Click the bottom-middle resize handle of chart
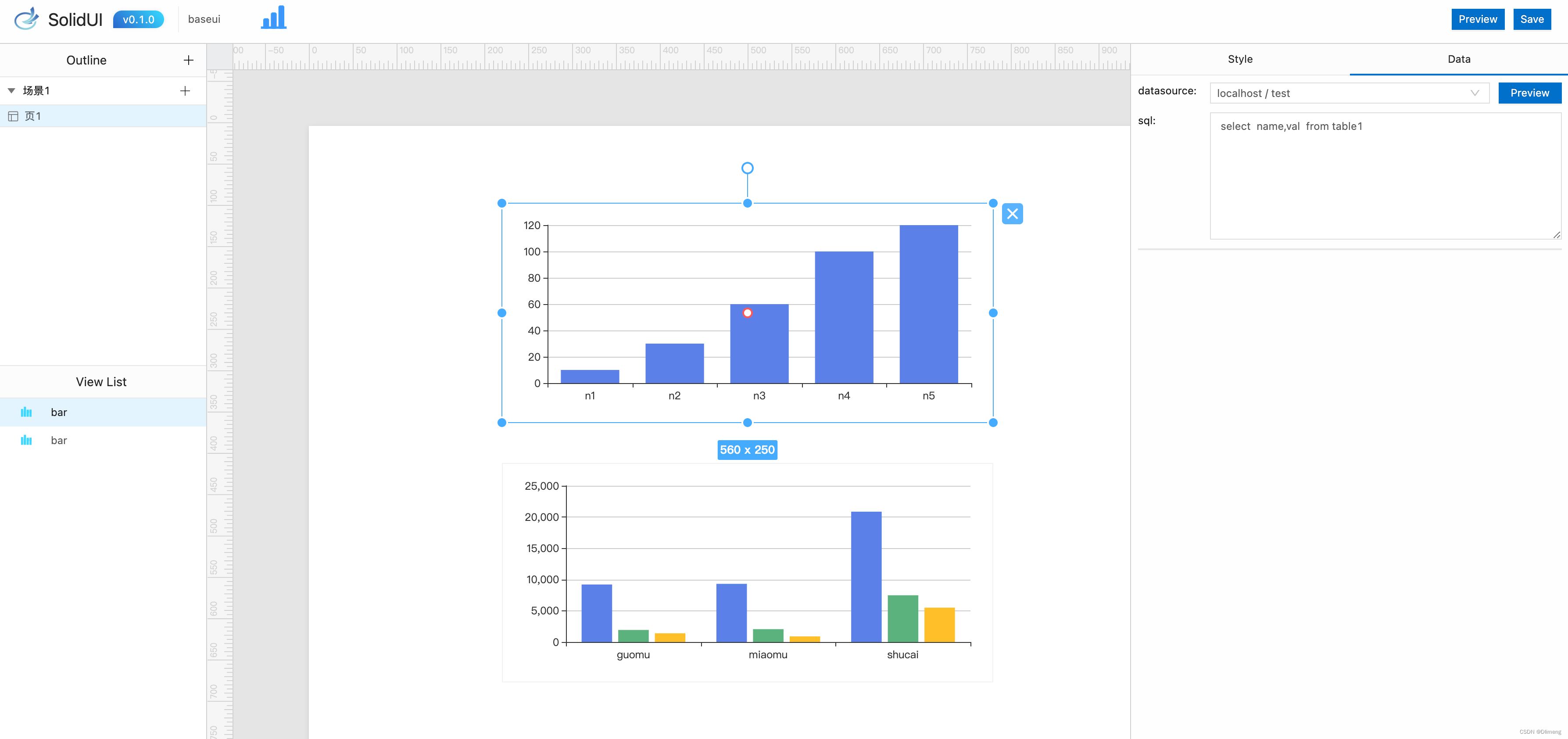 (748, 423)
